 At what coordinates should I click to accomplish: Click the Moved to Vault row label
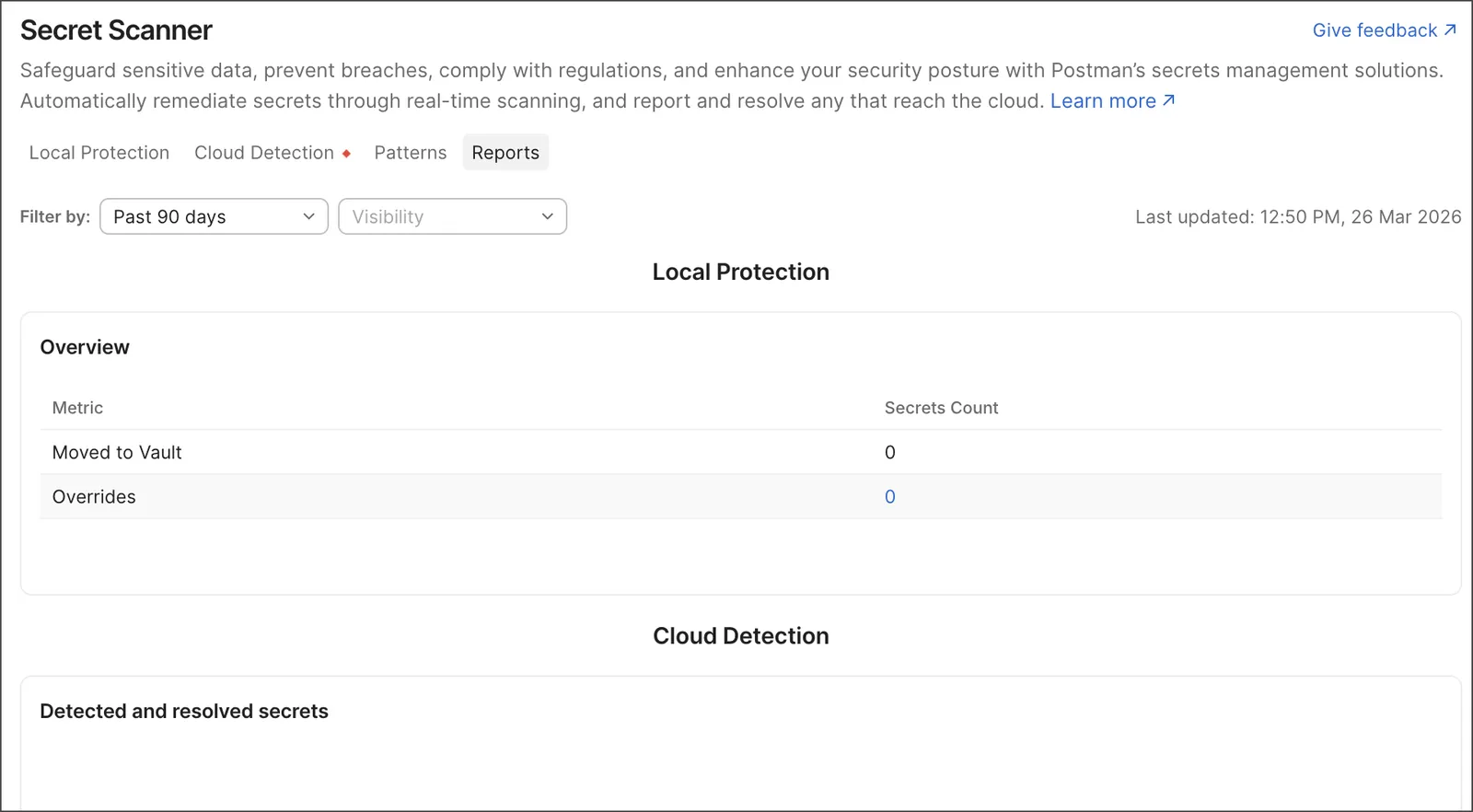point(117,453)
